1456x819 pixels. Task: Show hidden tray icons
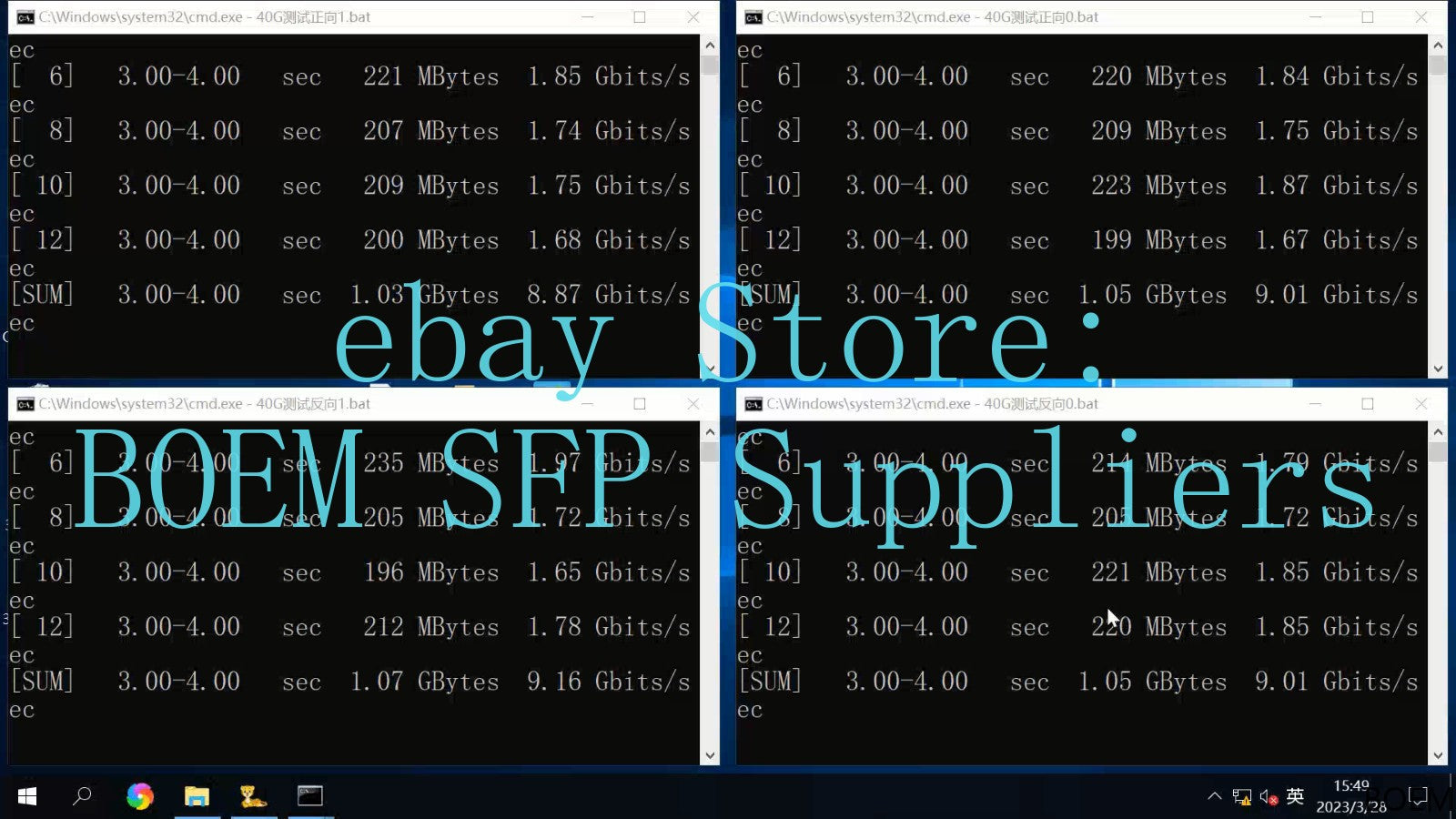(1214, 796)
